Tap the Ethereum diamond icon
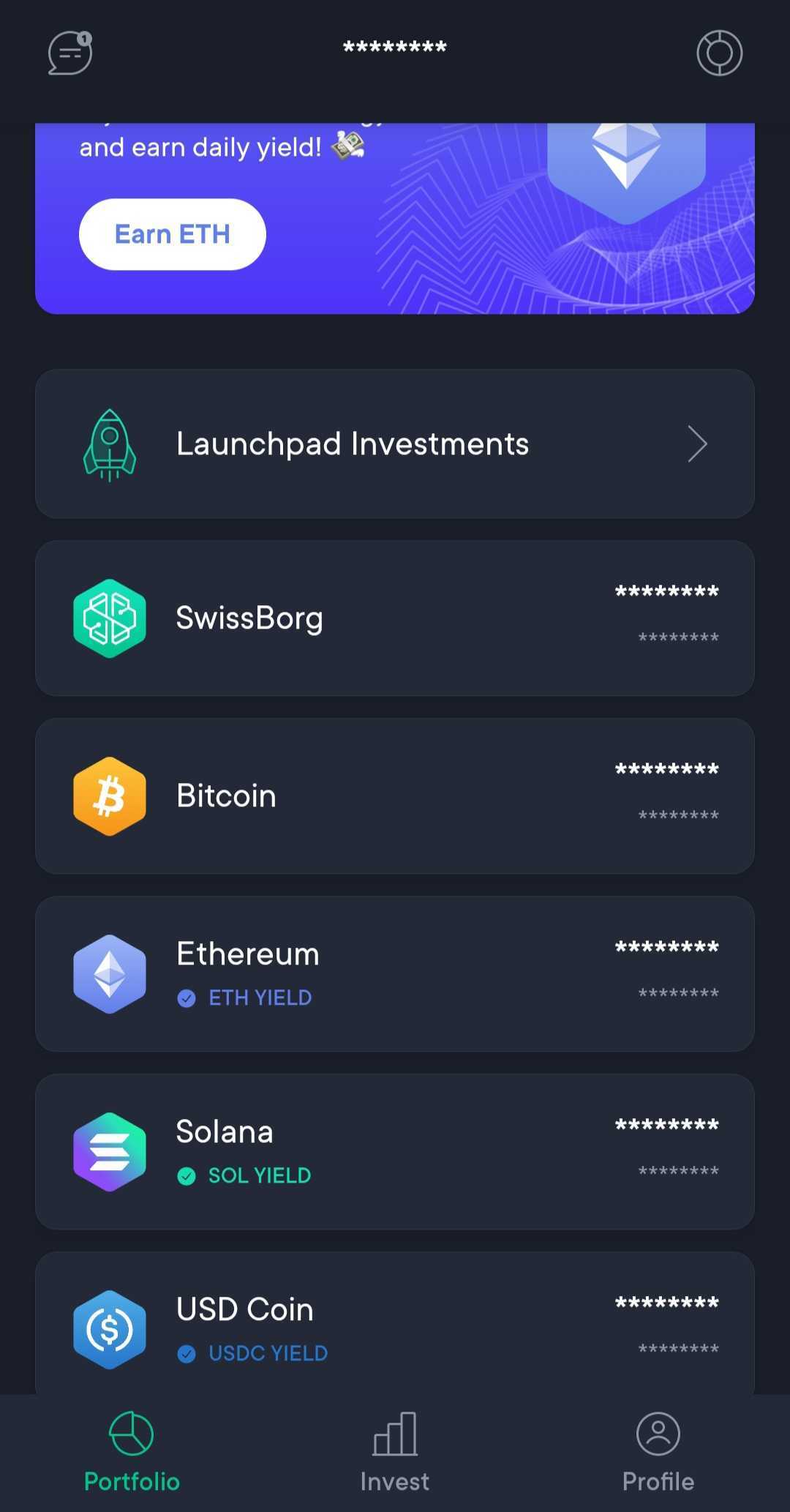This screenshot has height=1512, width=790. [x=110, y=974]
